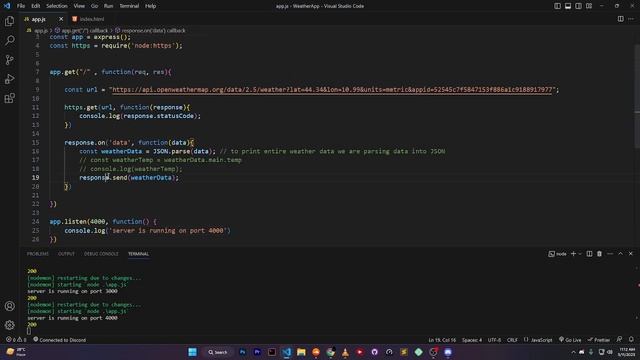Open the Source Control view
This screenshot has height=360, width=640.
click(x=9, y=60)
